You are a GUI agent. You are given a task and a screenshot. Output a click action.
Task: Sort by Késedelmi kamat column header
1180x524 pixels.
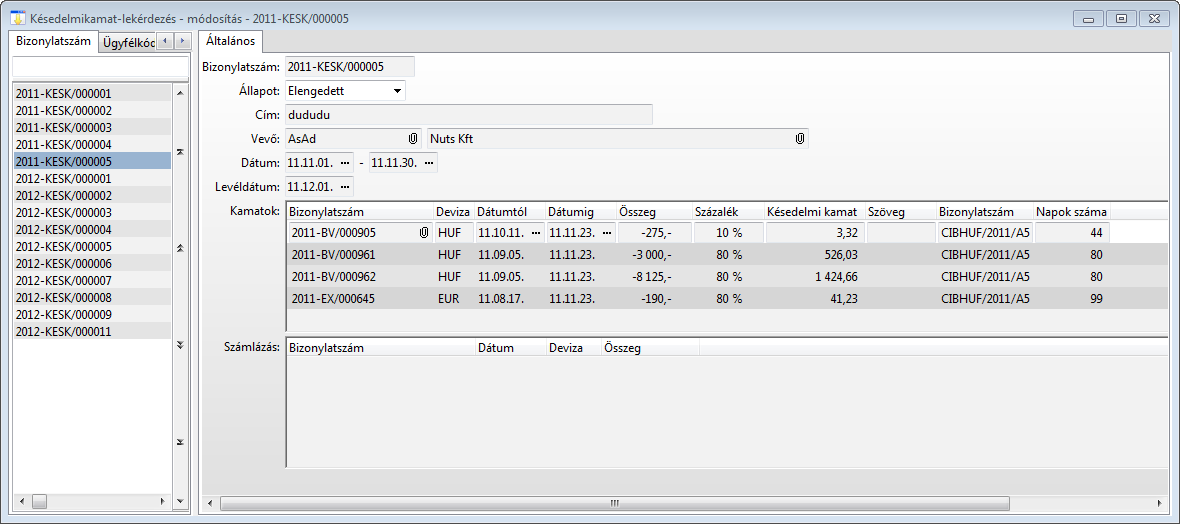tap(813, 212)
